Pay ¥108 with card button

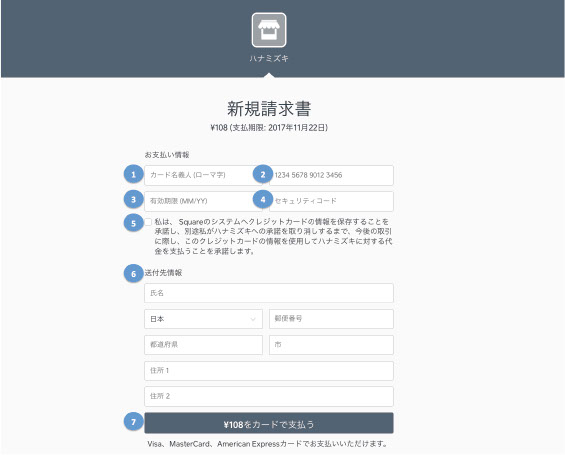269,423
